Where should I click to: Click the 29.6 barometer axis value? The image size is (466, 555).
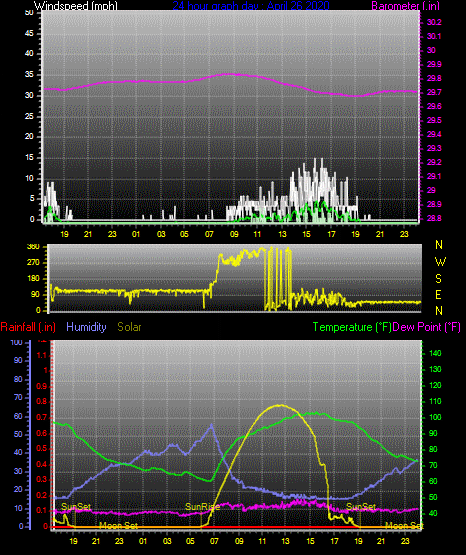pyautogui.click(x=434, y=107)
